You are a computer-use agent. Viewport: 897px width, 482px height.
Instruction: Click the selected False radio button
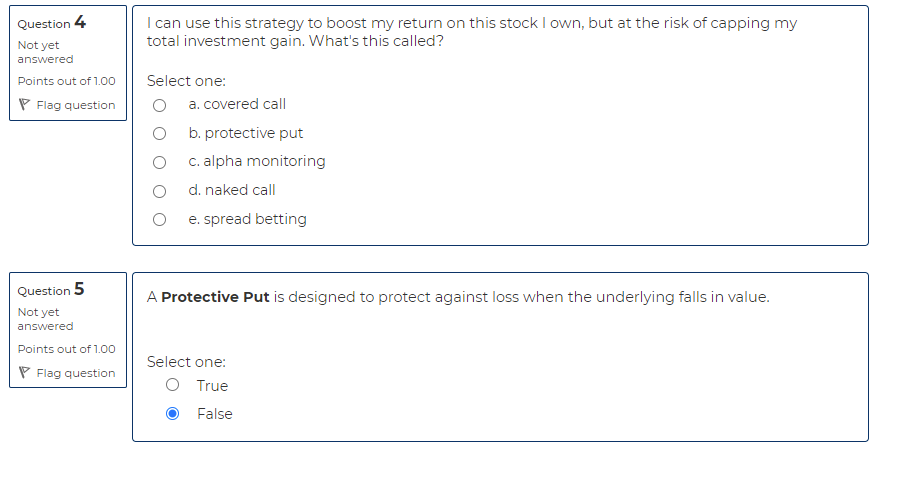tap(173, 414)
